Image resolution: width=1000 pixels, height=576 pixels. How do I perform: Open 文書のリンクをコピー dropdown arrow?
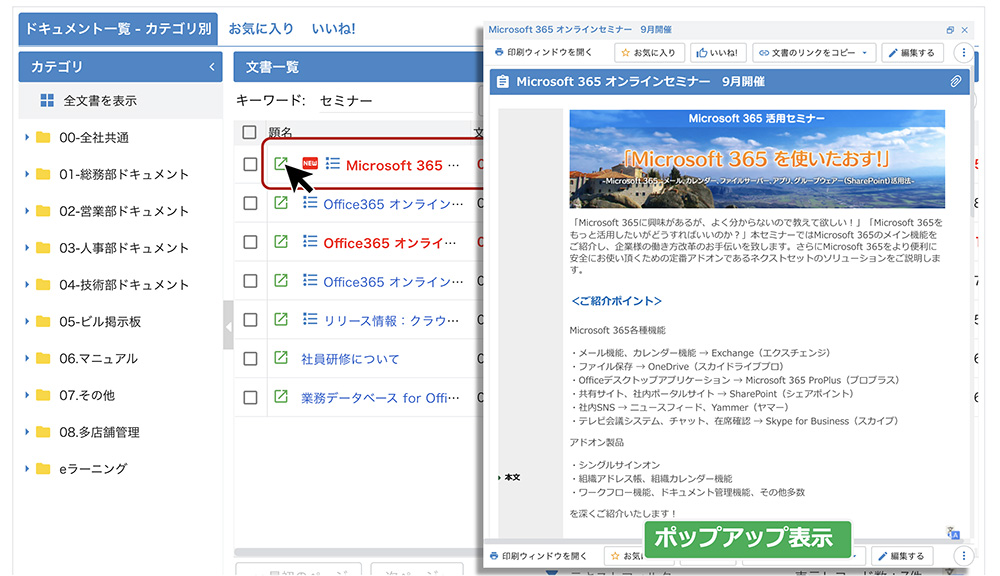(865, 53)
